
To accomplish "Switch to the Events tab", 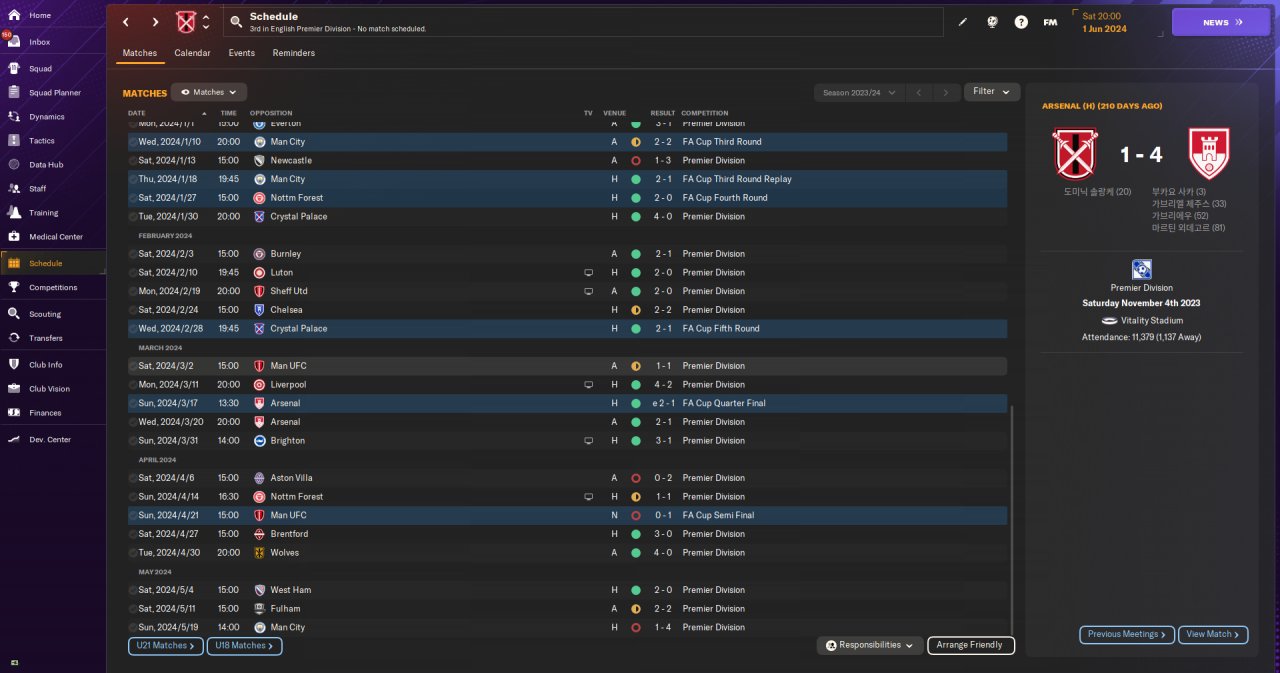I will pos(241,53).
